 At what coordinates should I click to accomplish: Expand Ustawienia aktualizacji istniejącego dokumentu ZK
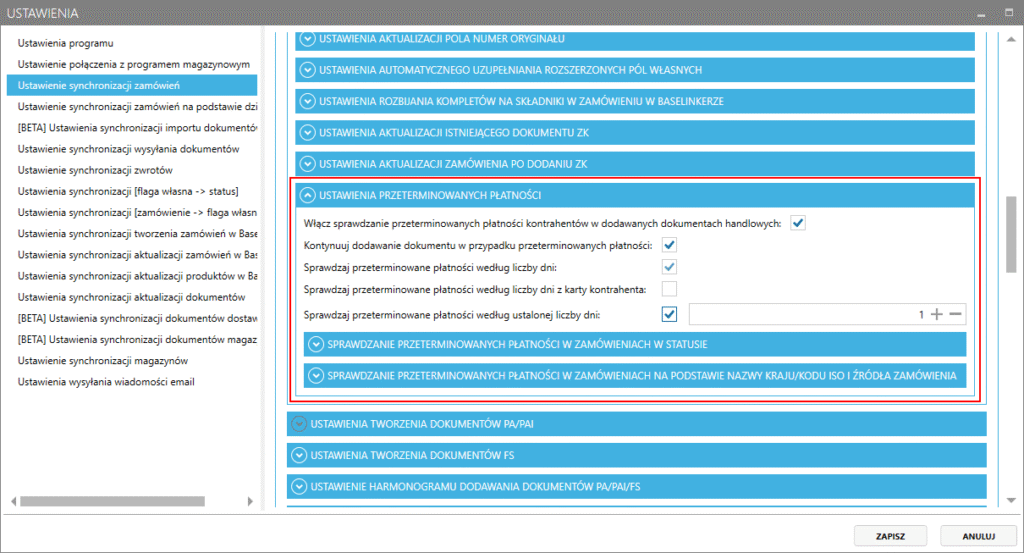point(308,131)
